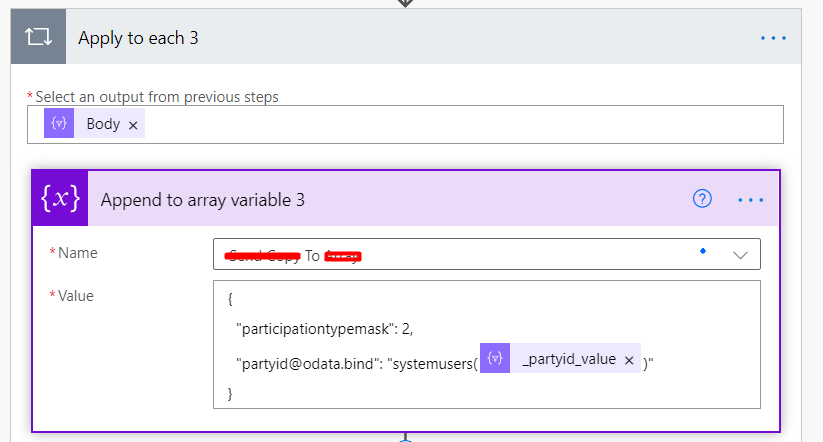Viewport: 823px width, 442px height.
Task: Click the closing brace line in Value
Action: tap(231, 394)
